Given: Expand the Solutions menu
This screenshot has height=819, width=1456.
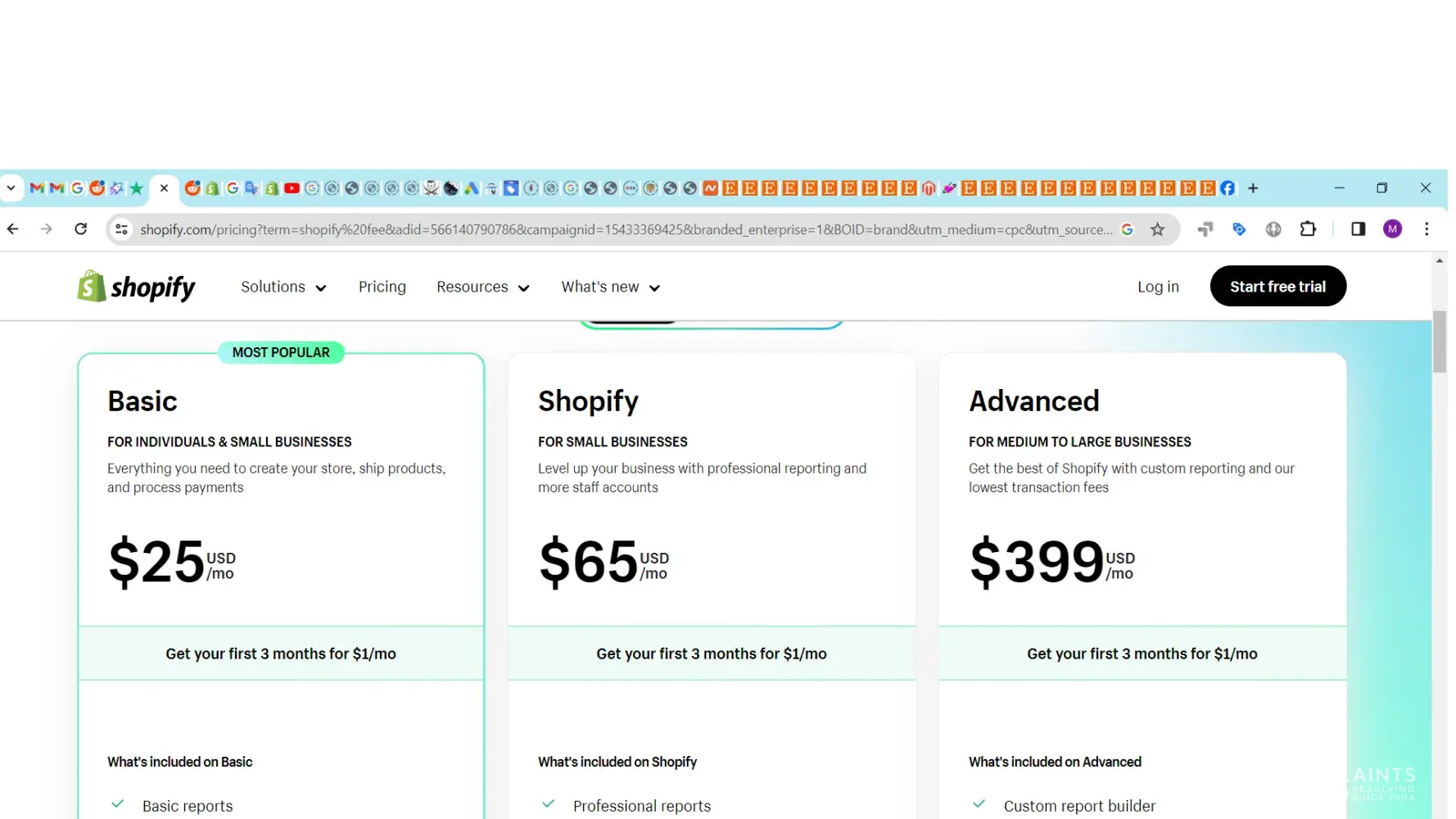Looking at the screenshot, I should [283, 287].
